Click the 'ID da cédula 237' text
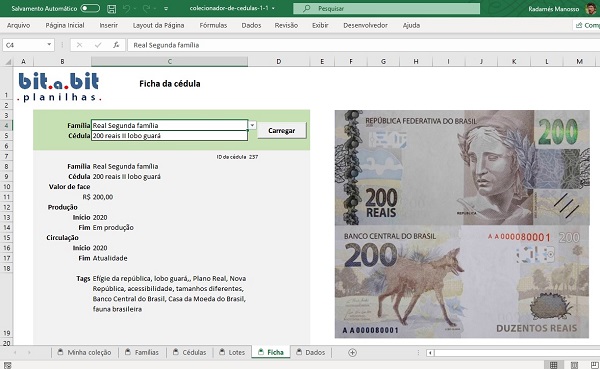 pos(237,157)
